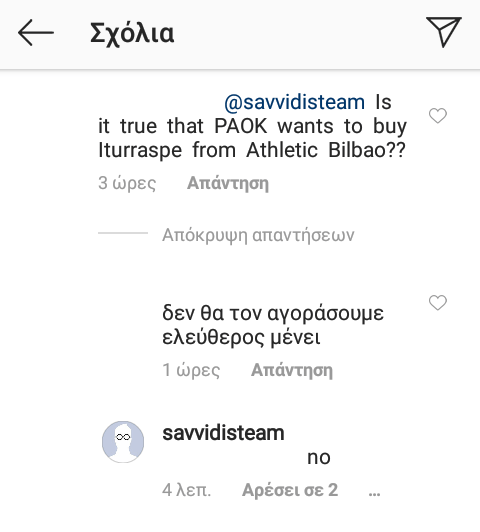Go back using the left arrow
Viewport: 480px width, 532px height.
[36, 33]
